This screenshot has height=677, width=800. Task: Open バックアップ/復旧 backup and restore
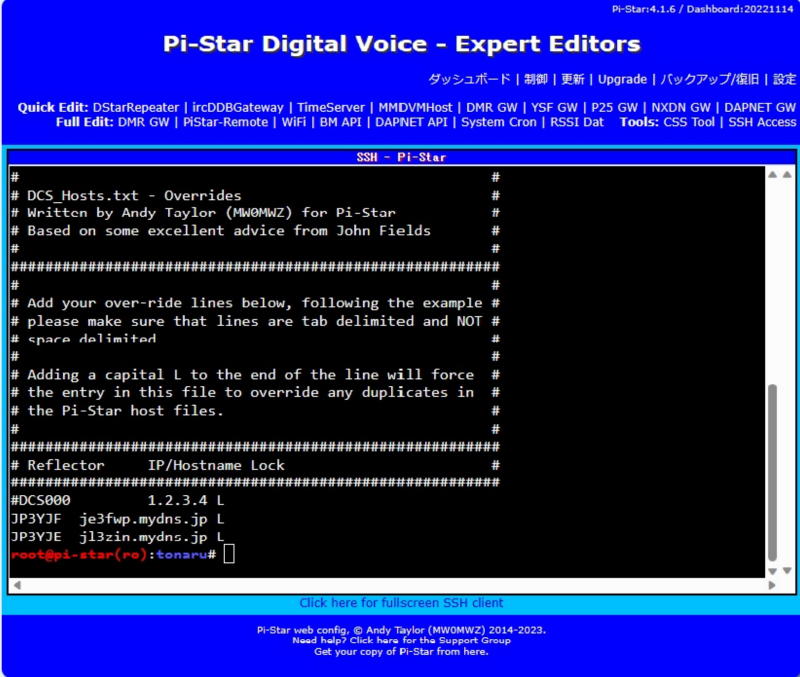[x=710, y=80]
